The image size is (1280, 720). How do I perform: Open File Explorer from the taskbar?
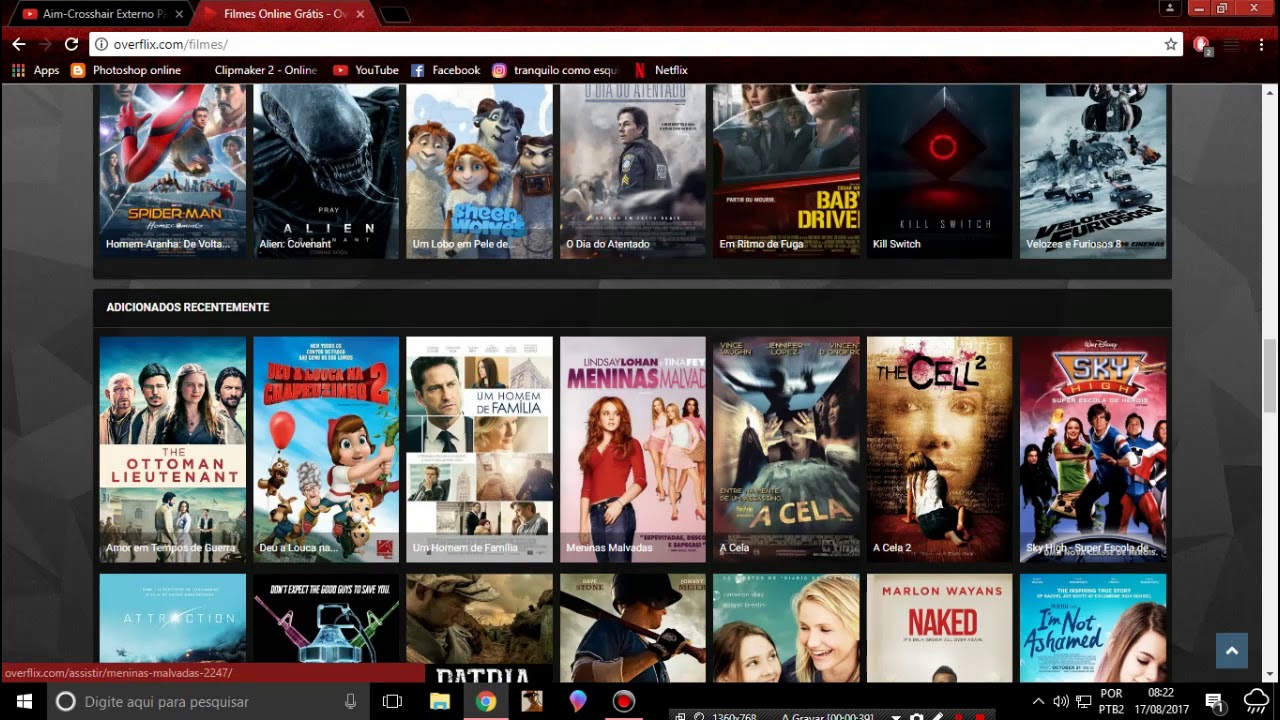(x=440, y=701)
